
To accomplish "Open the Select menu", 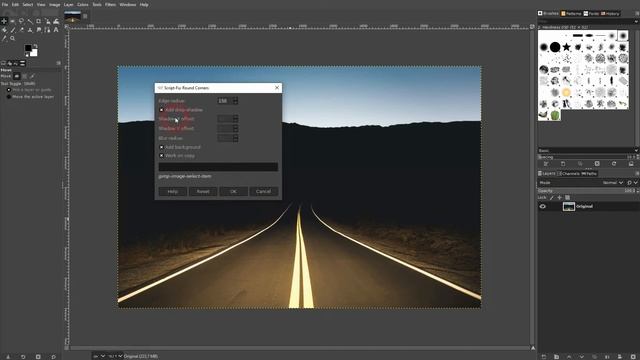I will pyautogui.click(x=28, y=4).
